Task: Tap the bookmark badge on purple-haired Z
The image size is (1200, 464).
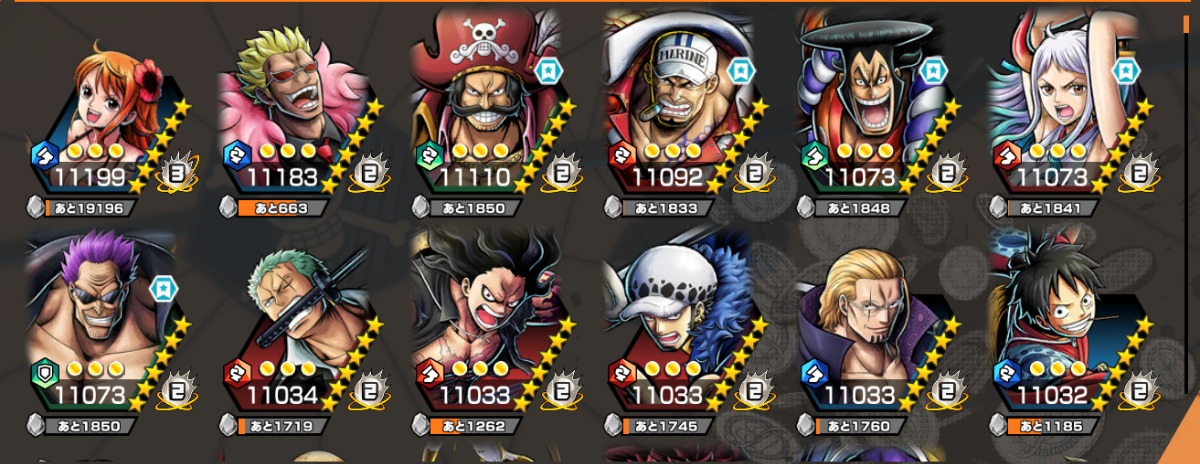Action: (162, 289)
